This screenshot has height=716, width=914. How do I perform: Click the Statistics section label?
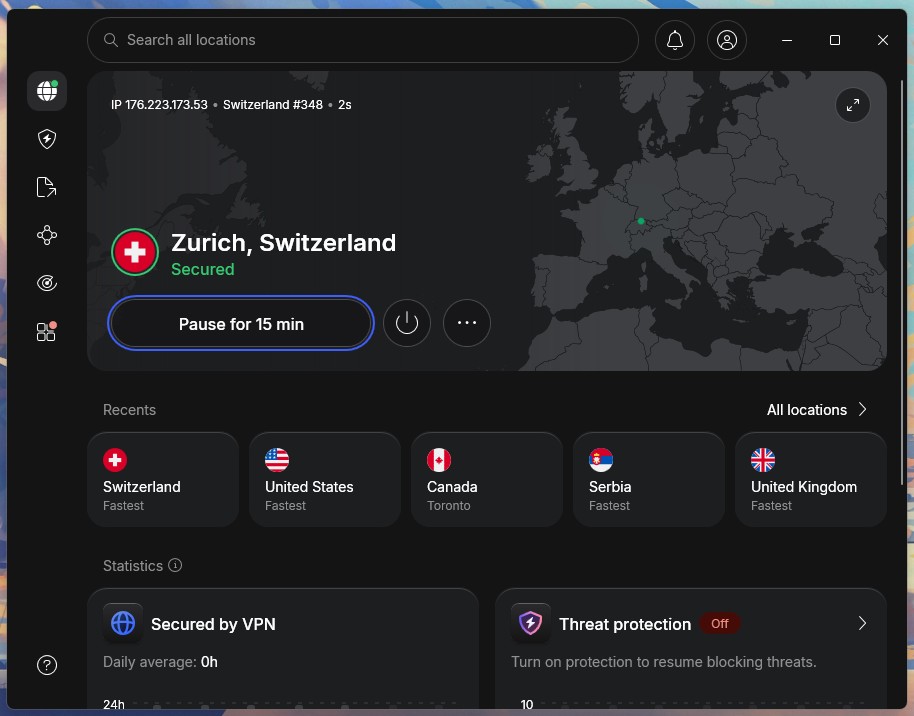[133, 566]
